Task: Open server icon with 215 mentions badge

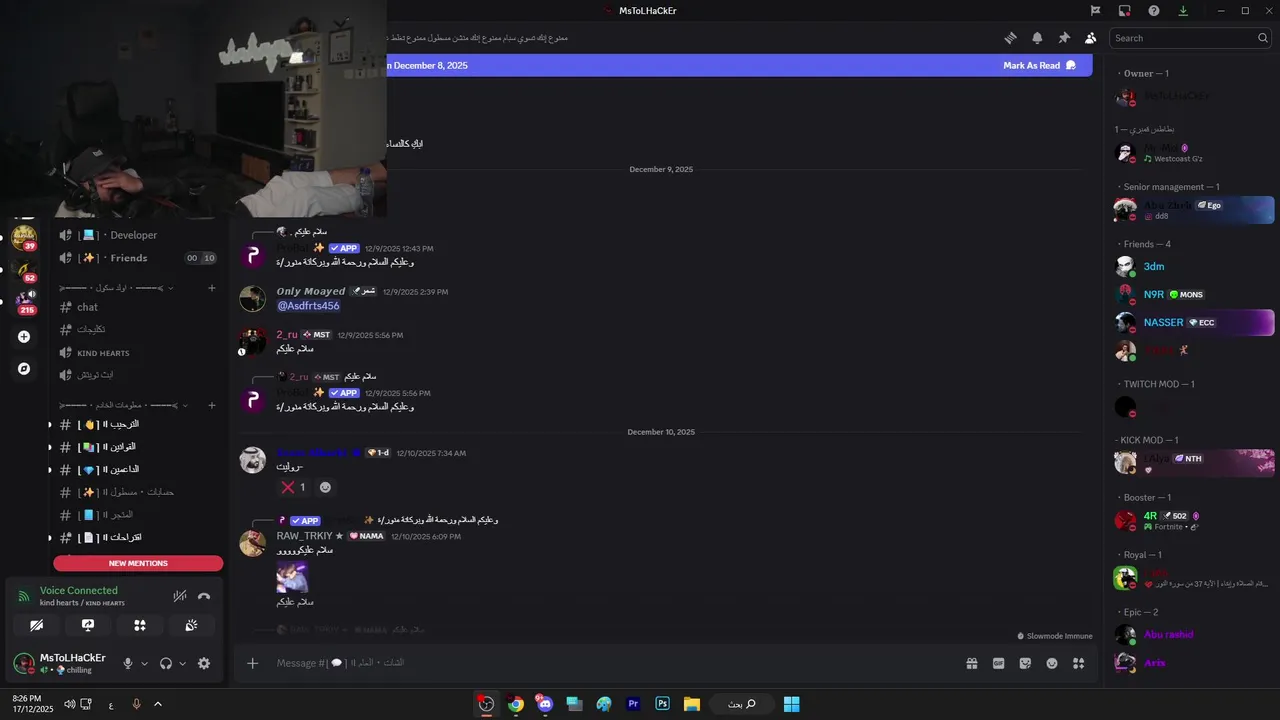Action: 24,302
